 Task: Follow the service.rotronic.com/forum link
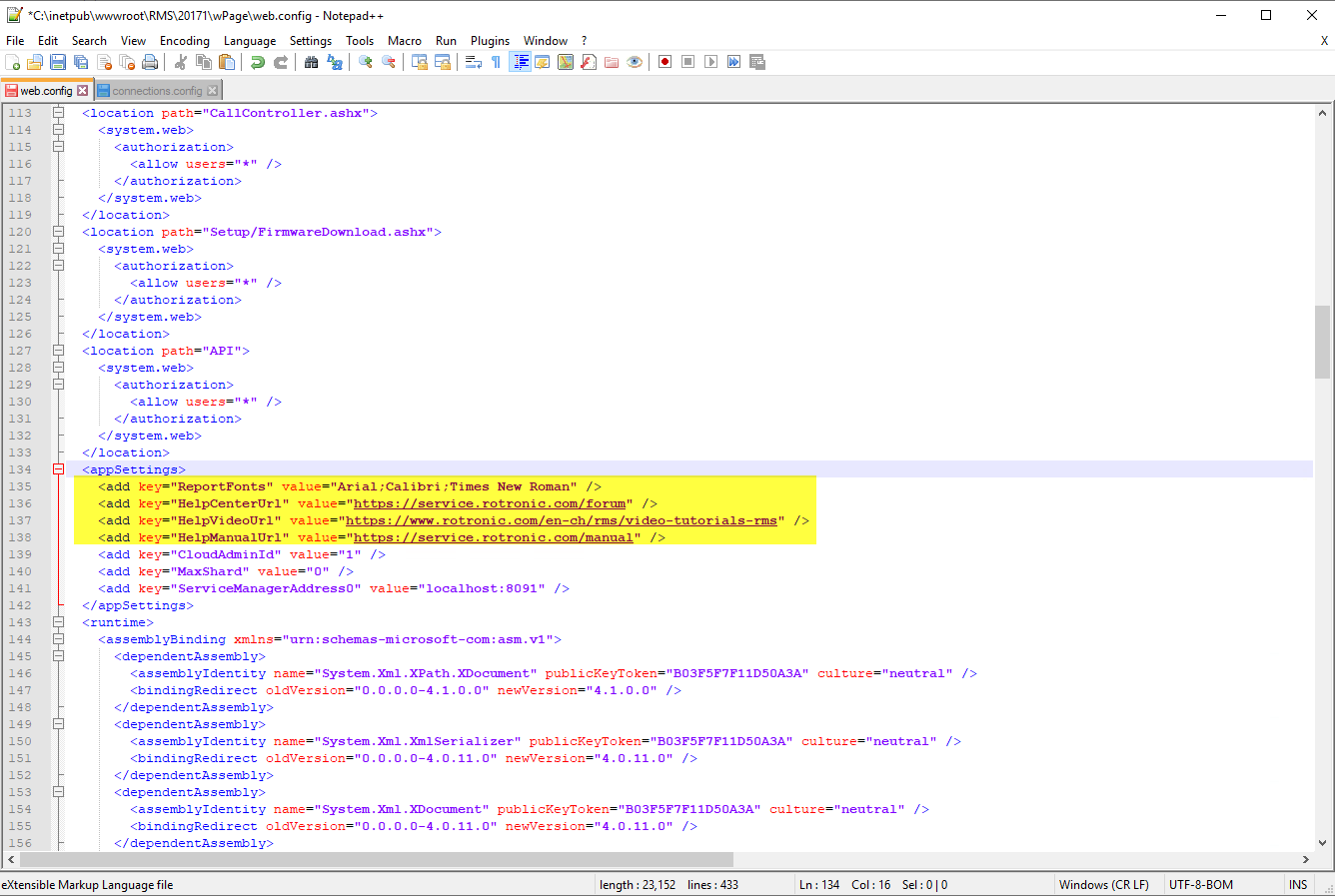pos(490,503)
